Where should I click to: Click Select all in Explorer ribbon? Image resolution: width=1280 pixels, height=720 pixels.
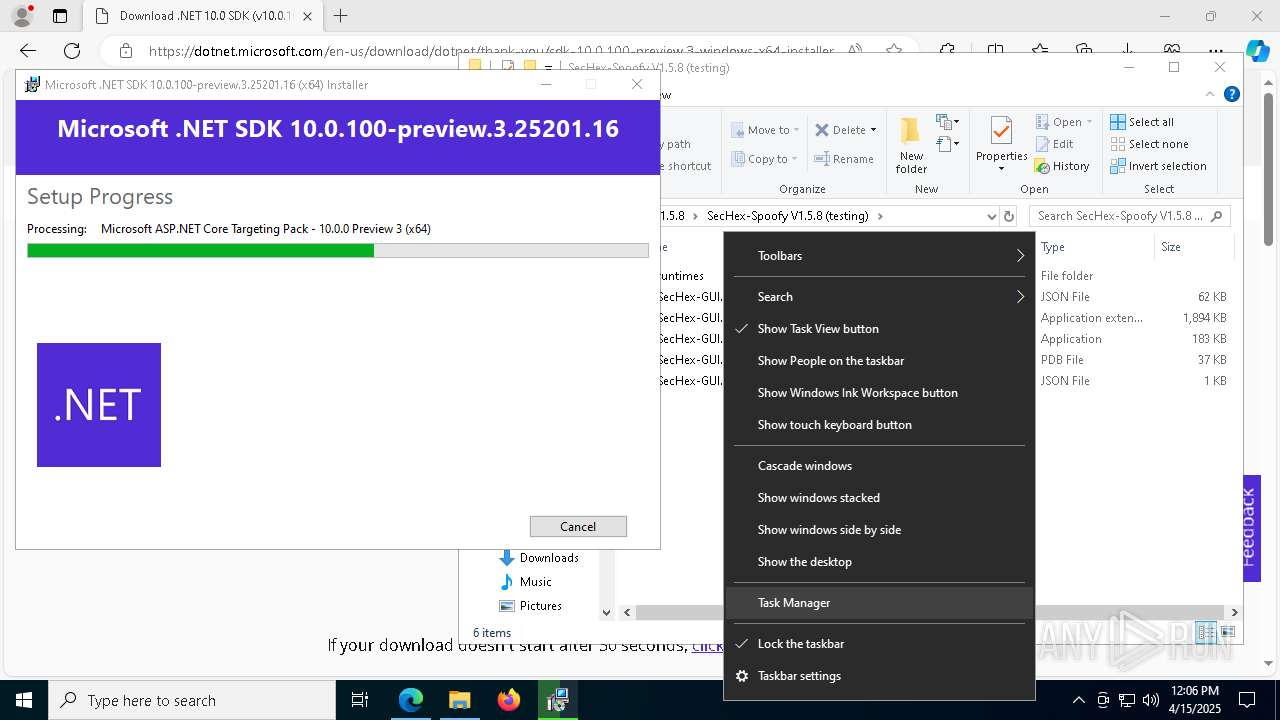[x=1142, y=122]
